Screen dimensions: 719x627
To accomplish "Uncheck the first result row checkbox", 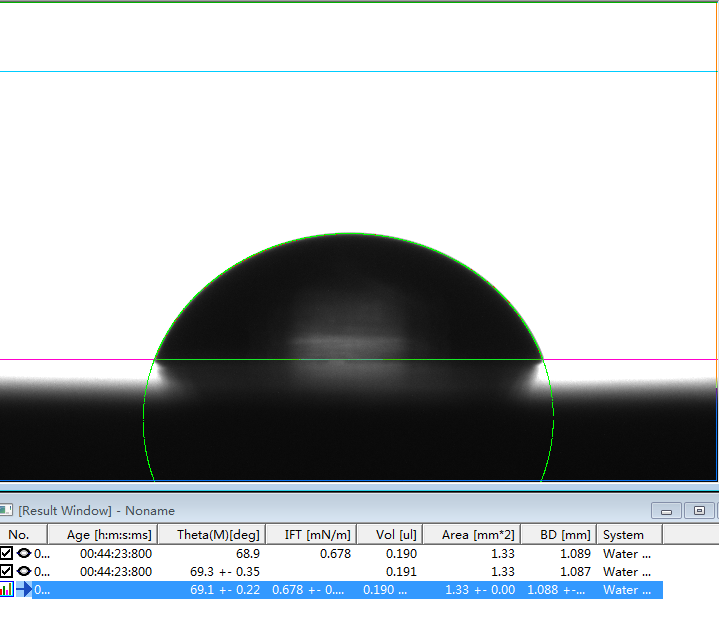I will pos(7,553).
